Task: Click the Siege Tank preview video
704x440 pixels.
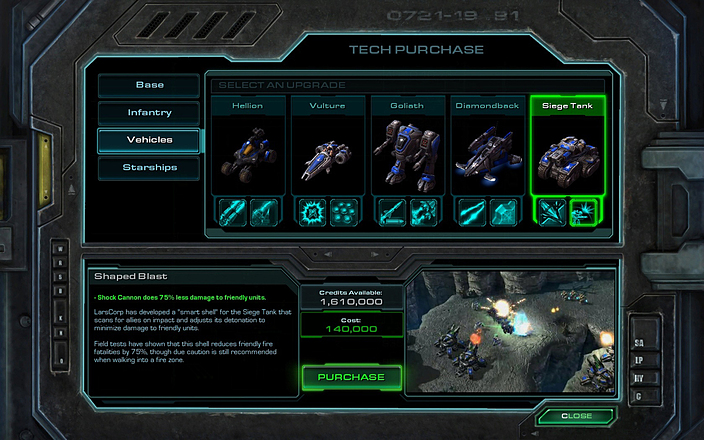Action: pyautogui.click(x=510, y=331)
